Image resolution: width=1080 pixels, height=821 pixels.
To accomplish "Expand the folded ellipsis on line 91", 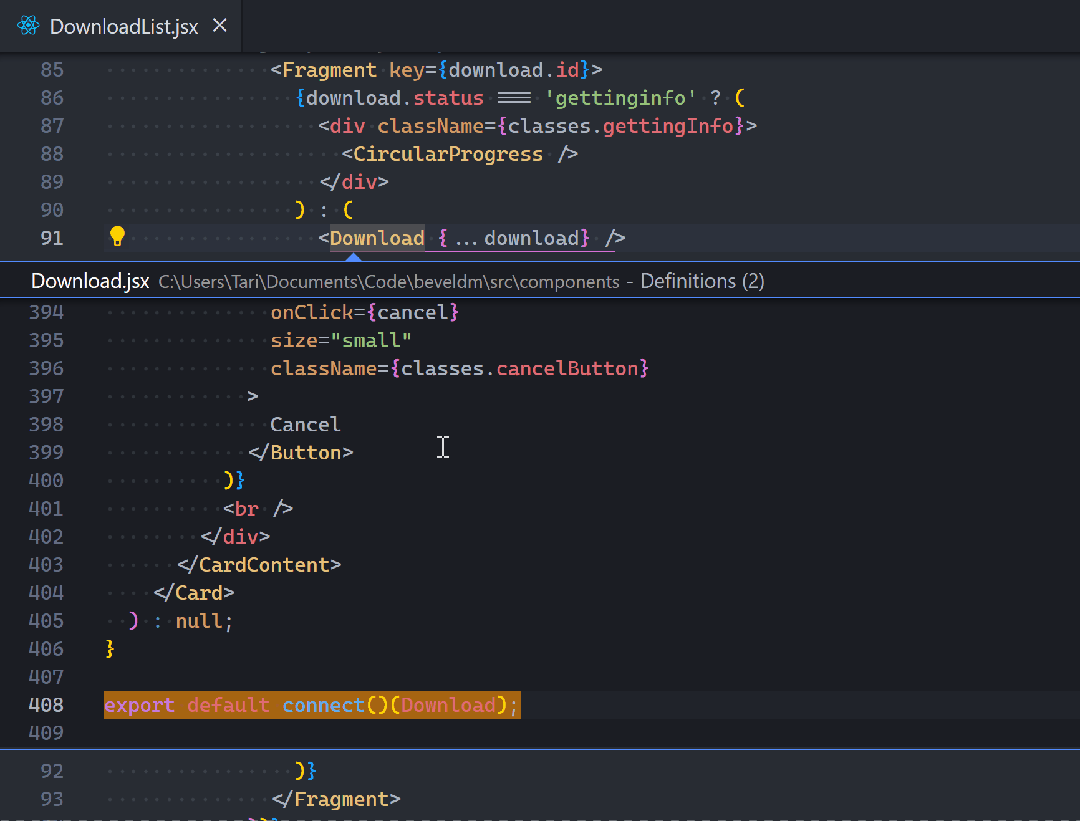I will coord(465,238).
